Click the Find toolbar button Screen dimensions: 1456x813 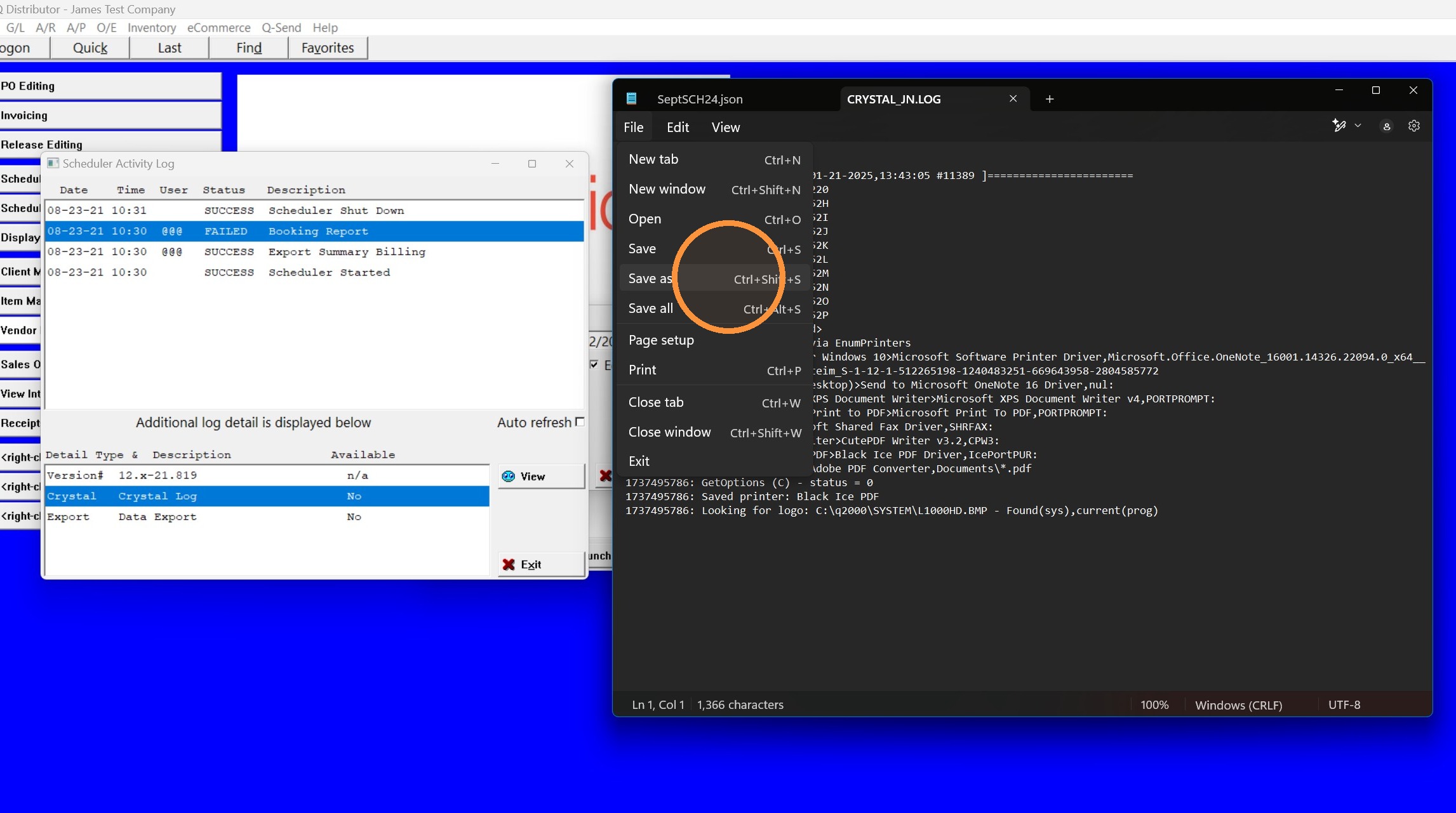click(x=249, y=48)
